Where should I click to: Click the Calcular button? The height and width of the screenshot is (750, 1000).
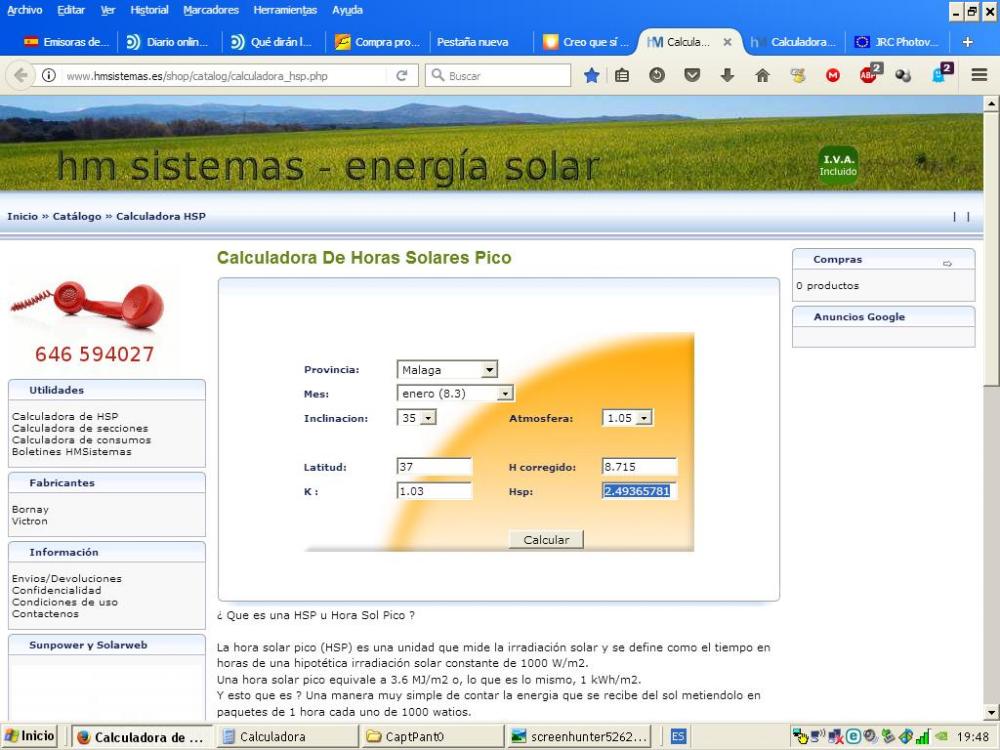546,540
